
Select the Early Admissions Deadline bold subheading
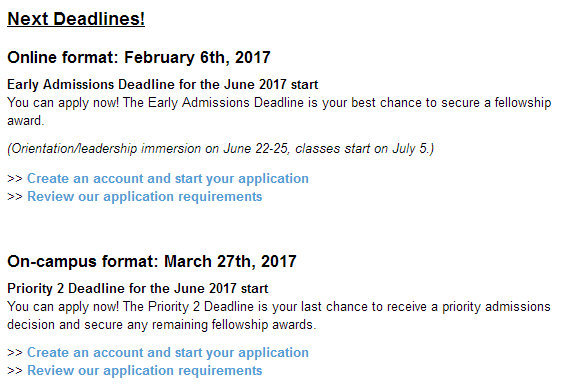pos(163,85)
